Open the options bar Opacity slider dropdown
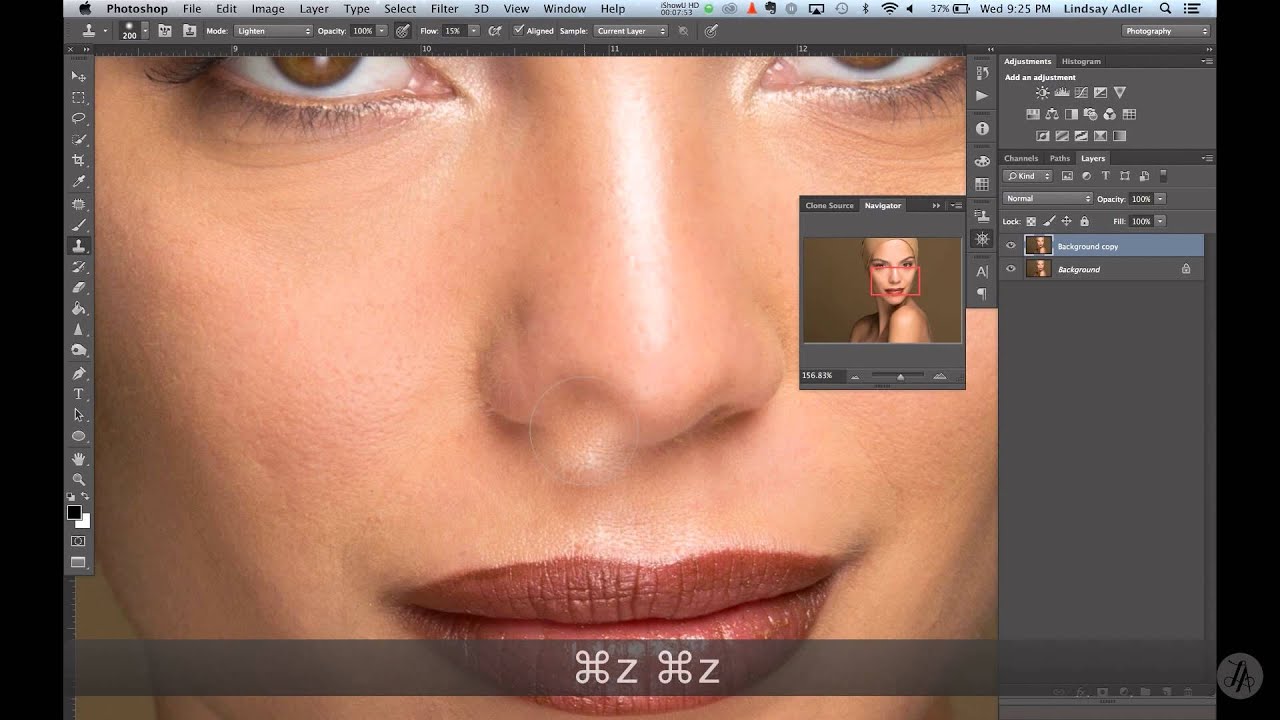Screen dimensions: 1280x720 point(382,31)
